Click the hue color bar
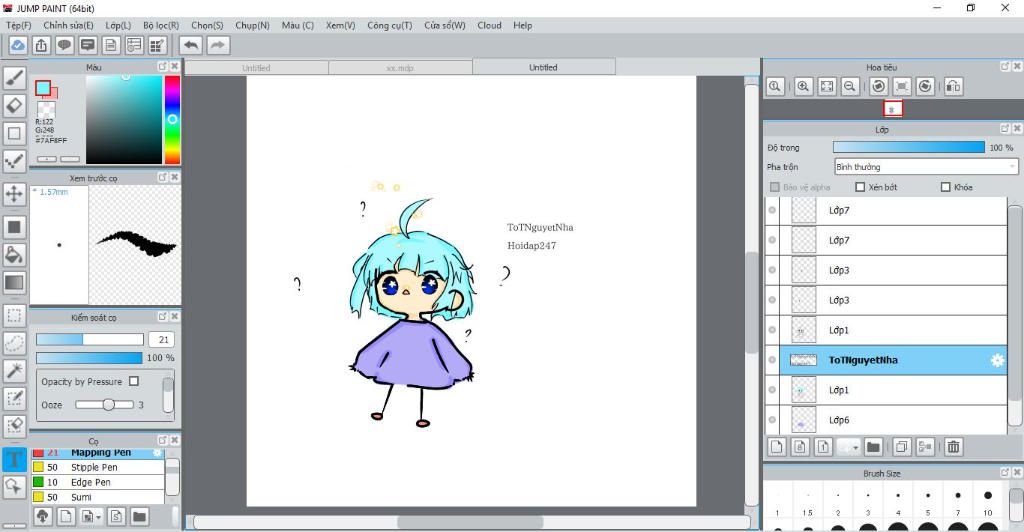This screenshot has height=532, width=1024. 172,119
